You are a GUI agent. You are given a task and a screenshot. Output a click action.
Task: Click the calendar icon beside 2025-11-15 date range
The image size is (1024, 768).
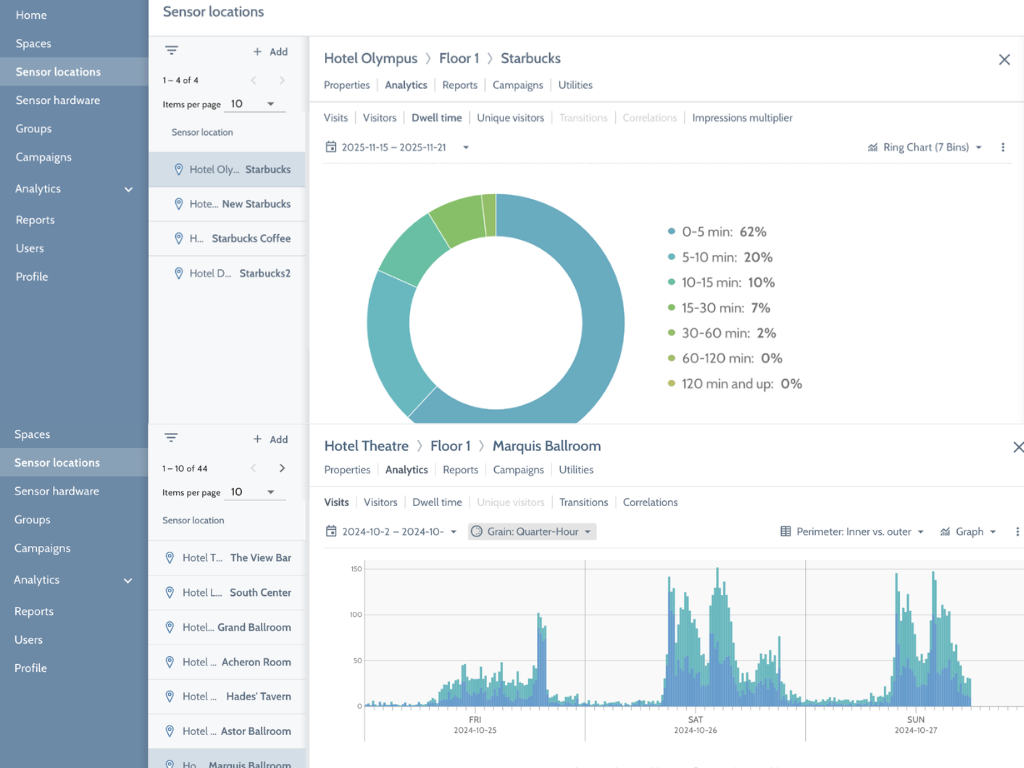(x=331, y=147)
